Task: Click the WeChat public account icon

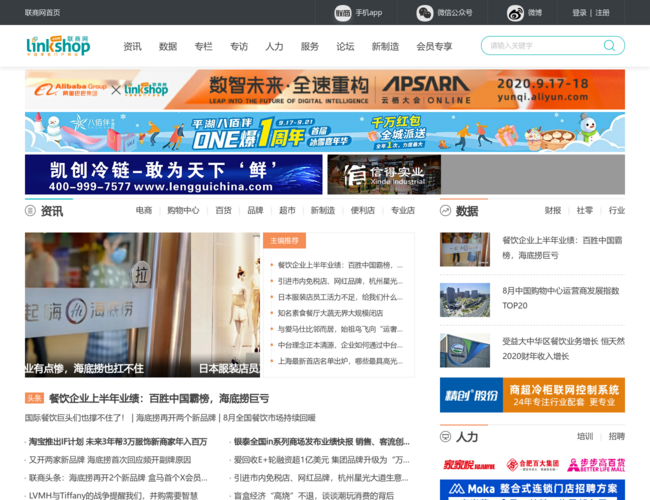Action: coord(424,13)
